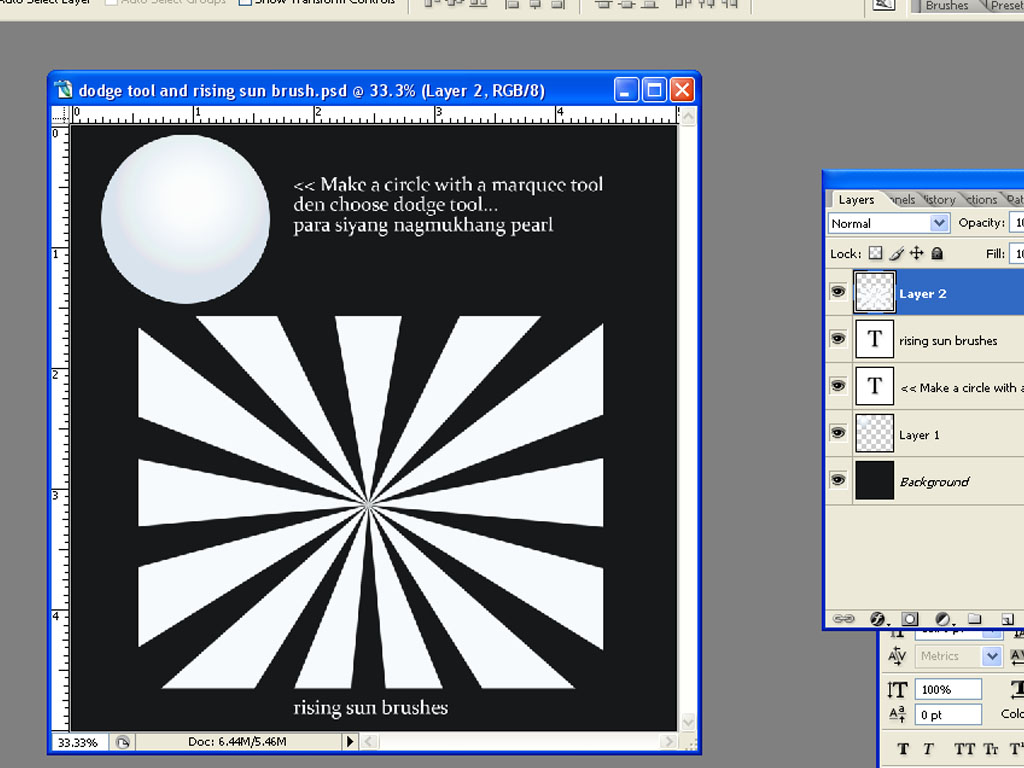Image resolution: width=1024 pixels, height=768 pixels.
Task: Create a new layer in the Layers panel
Action: coord(1006,618)
